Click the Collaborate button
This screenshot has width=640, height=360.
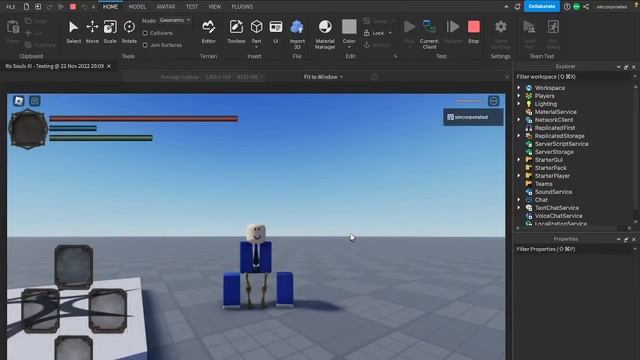542,7
